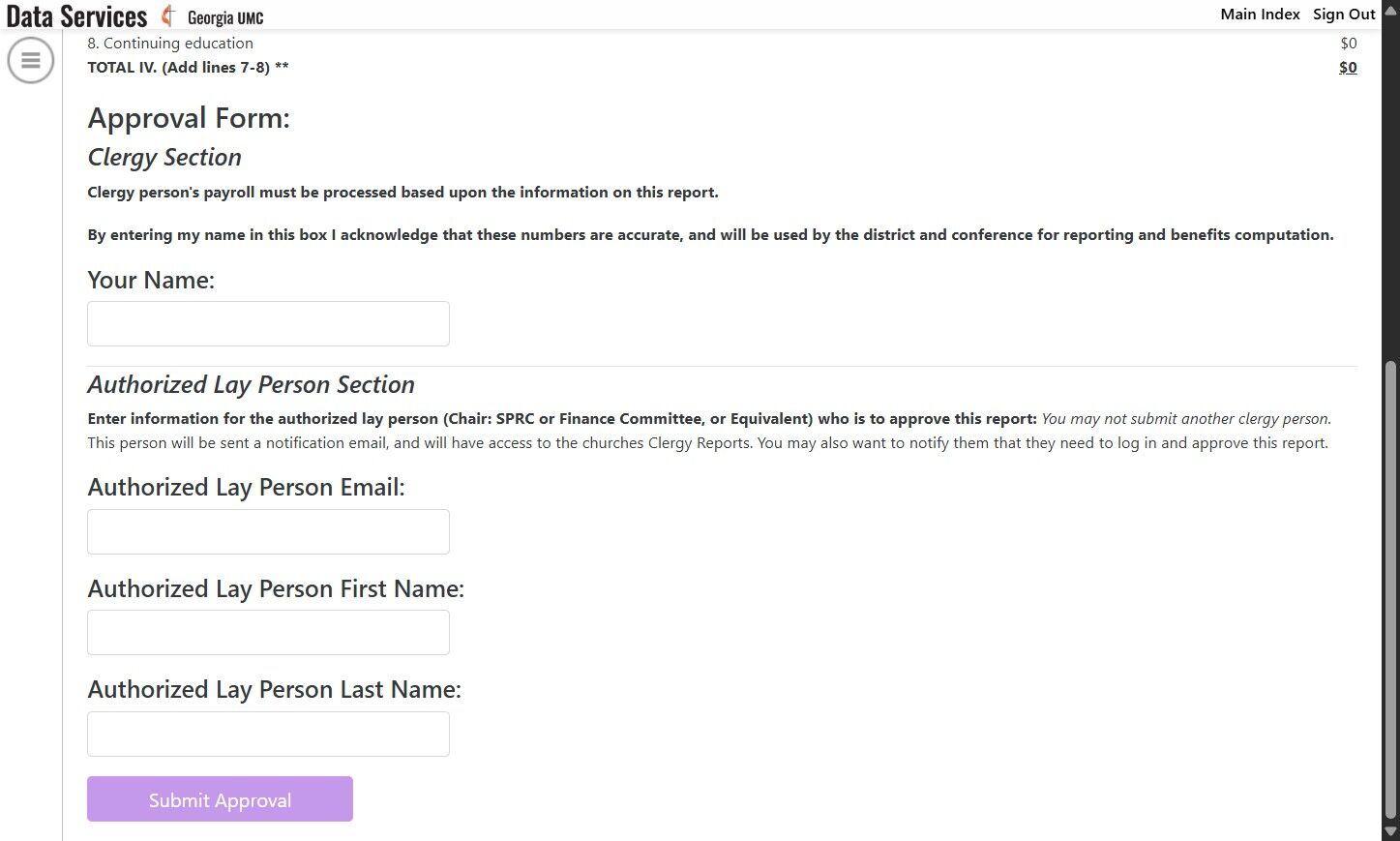Click the "Authorized Lay Person Last Name:" label
The height and width of the screenshot is (841, 1400).
(x=274, y=689)
